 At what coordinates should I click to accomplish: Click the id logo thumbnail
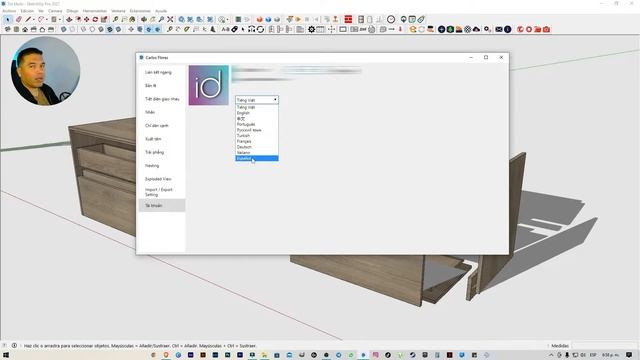pyautogui.click(x=209, y=85)
